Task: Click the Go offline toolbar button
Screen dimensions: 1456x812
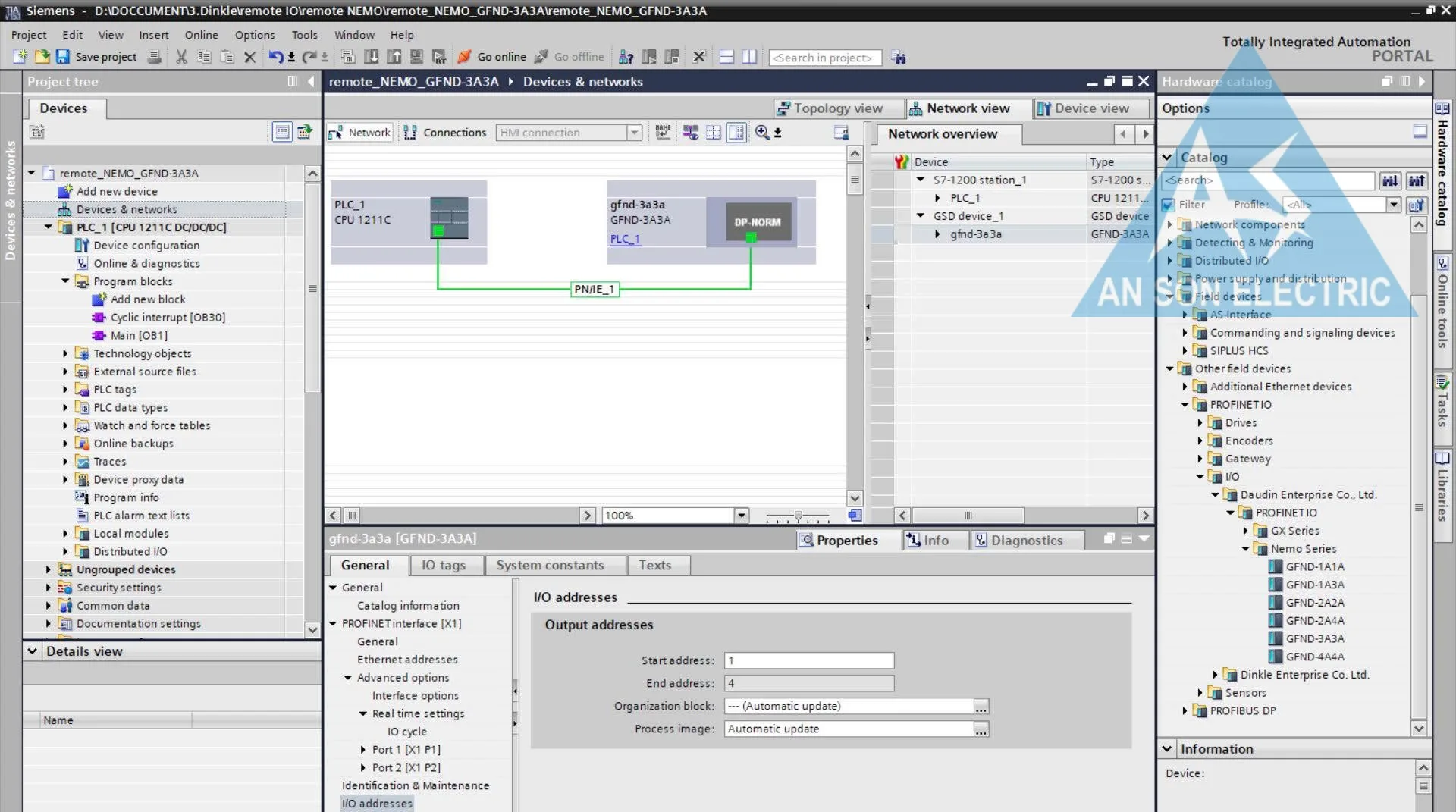Action: [570, 57]
